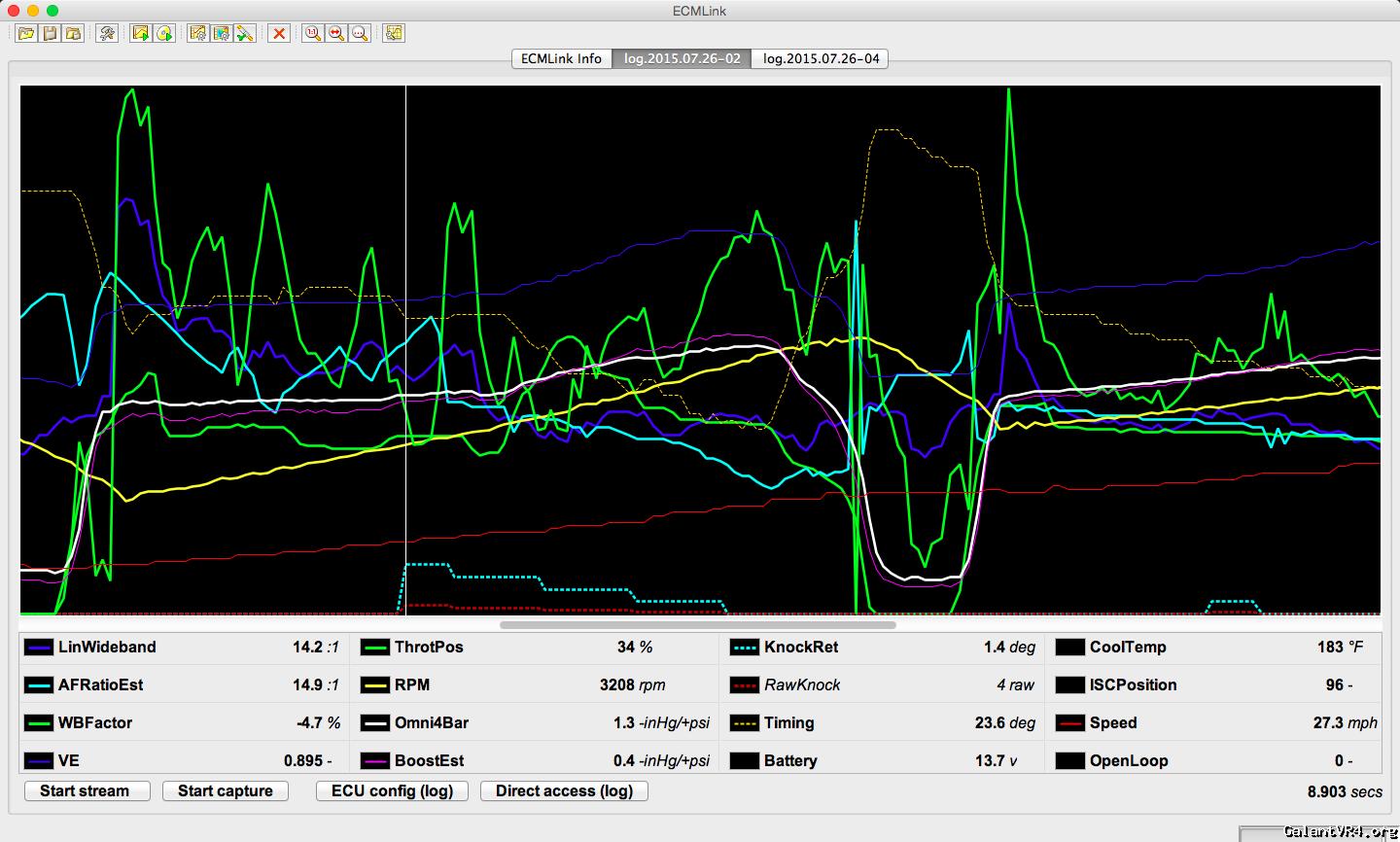Open the wrench-and-tools settings icon
Screen dimensions: 1400x842
pos(107,33)
